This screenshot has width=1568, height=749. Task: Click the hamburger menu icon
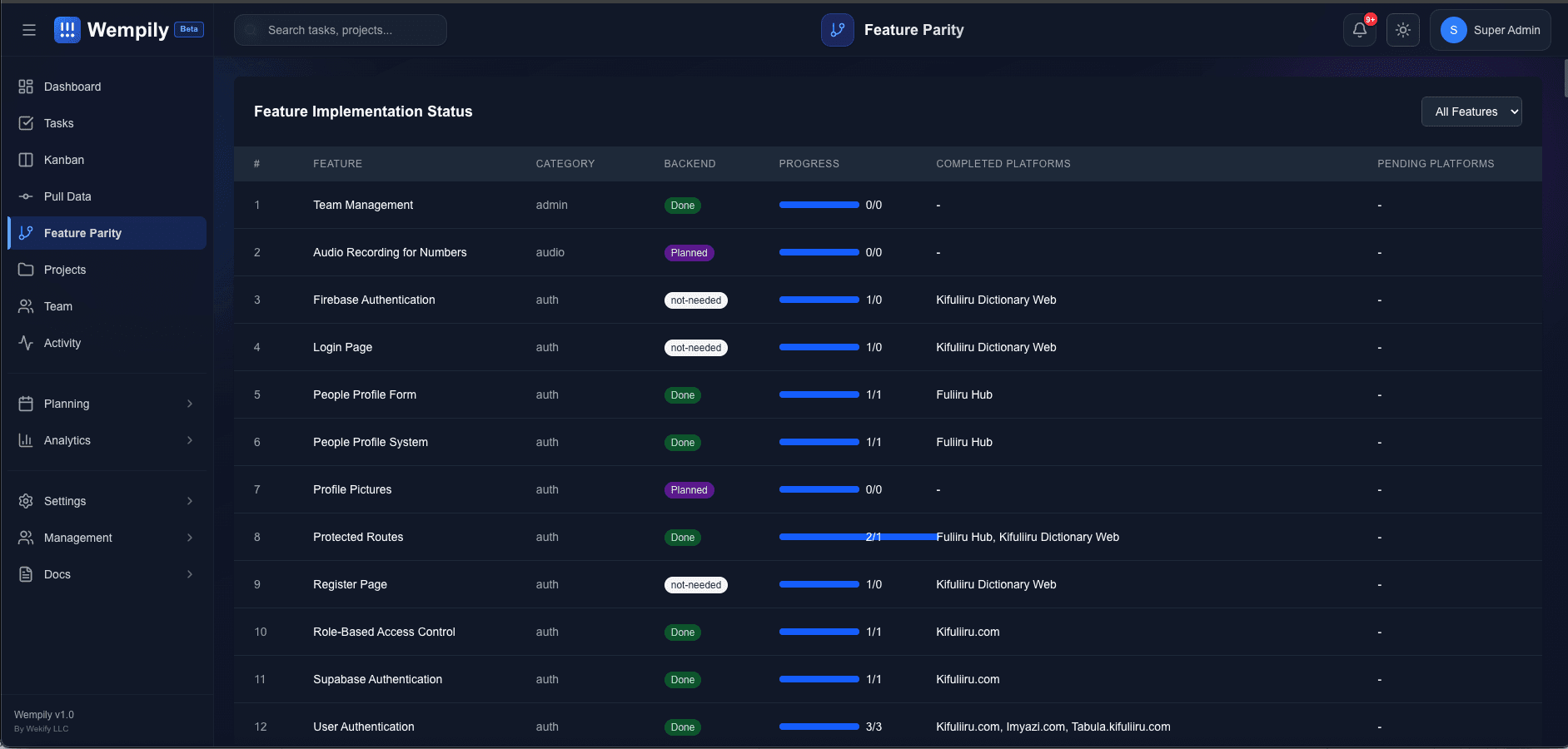pyautogui.click(x=29, y=30)
